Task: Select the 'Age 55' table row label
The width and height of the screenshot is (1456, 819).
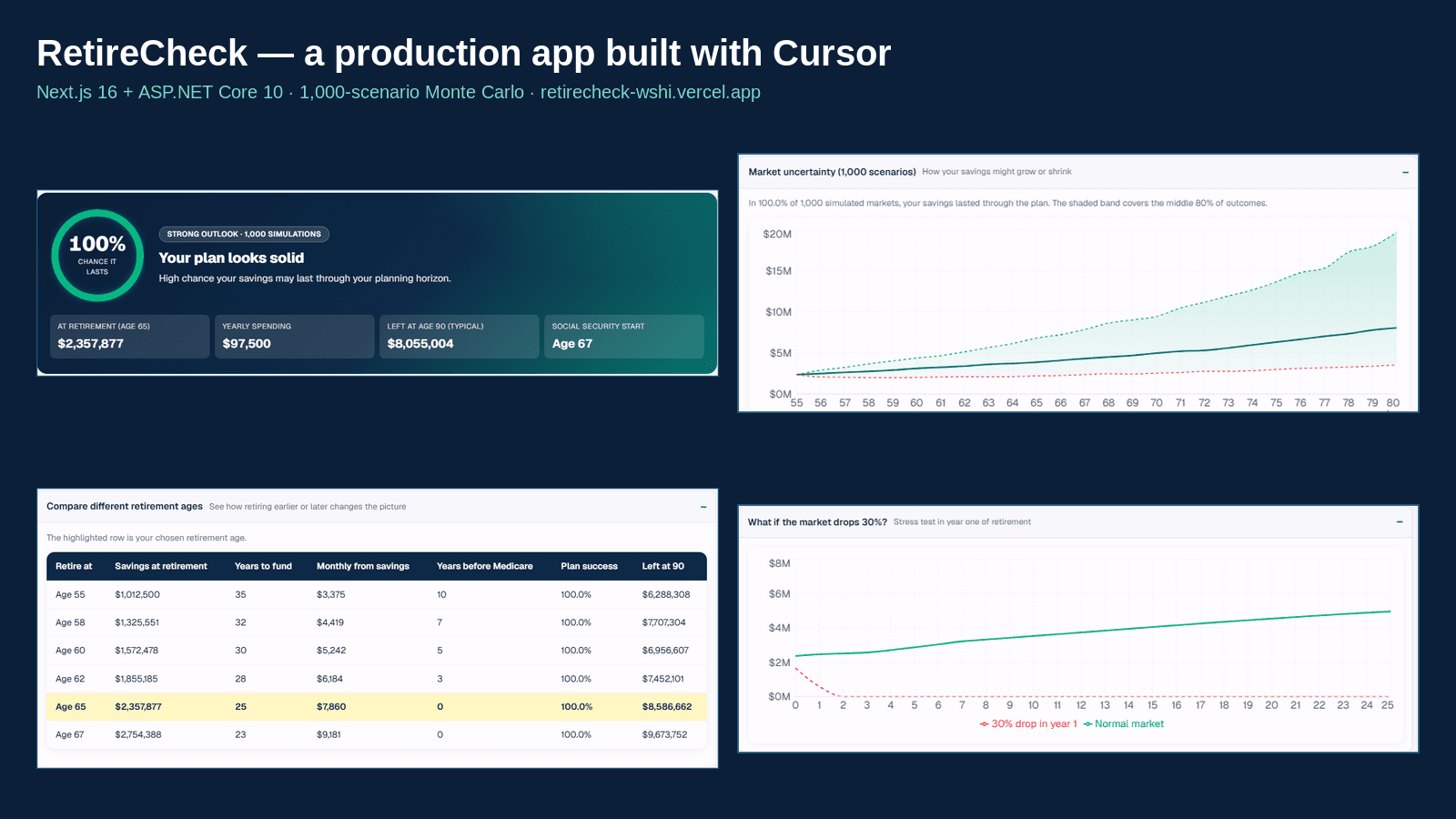Action: tap(70, 595)
